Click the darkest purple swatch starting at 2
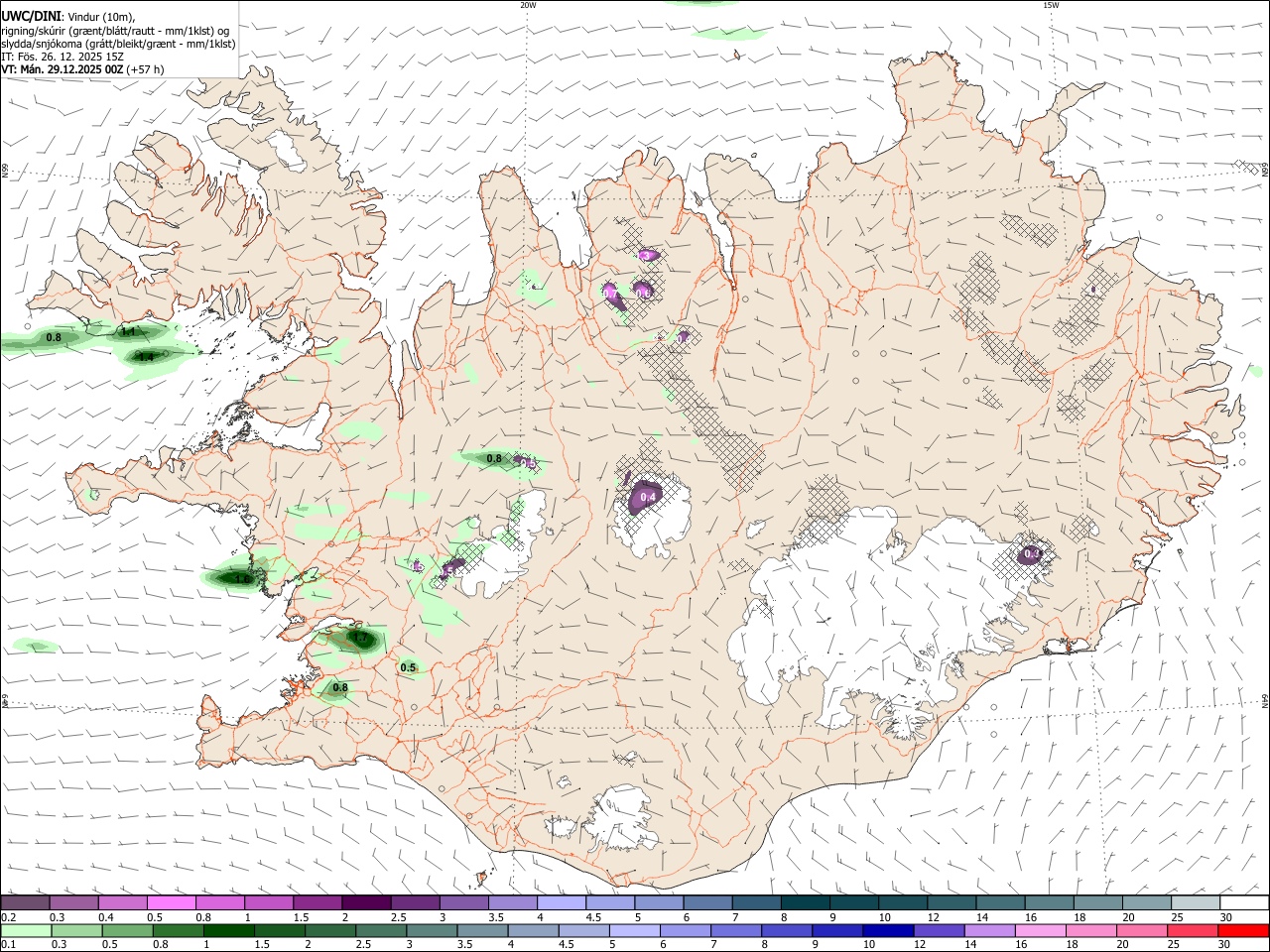 pos(365,903)
